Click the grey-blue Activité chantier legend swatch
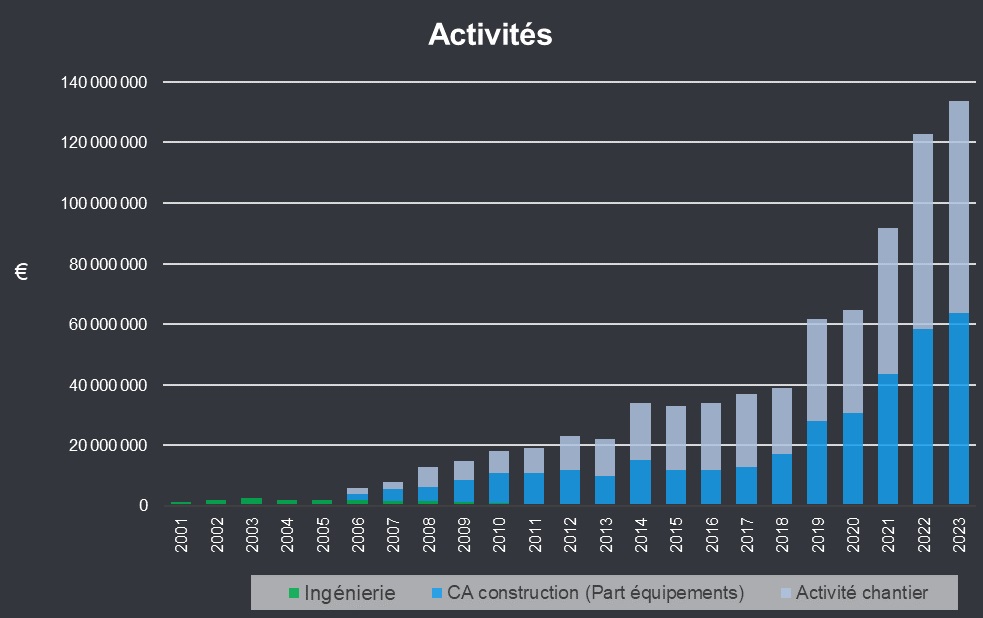The width and height of the screenshot is (983, 618). [x=786, y=593]
